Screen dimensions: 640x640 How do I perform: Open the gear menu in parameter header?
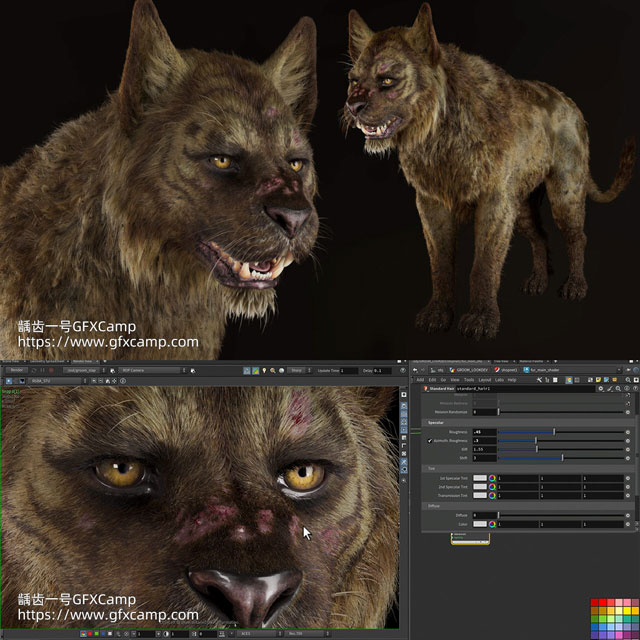tap(601, 389)
